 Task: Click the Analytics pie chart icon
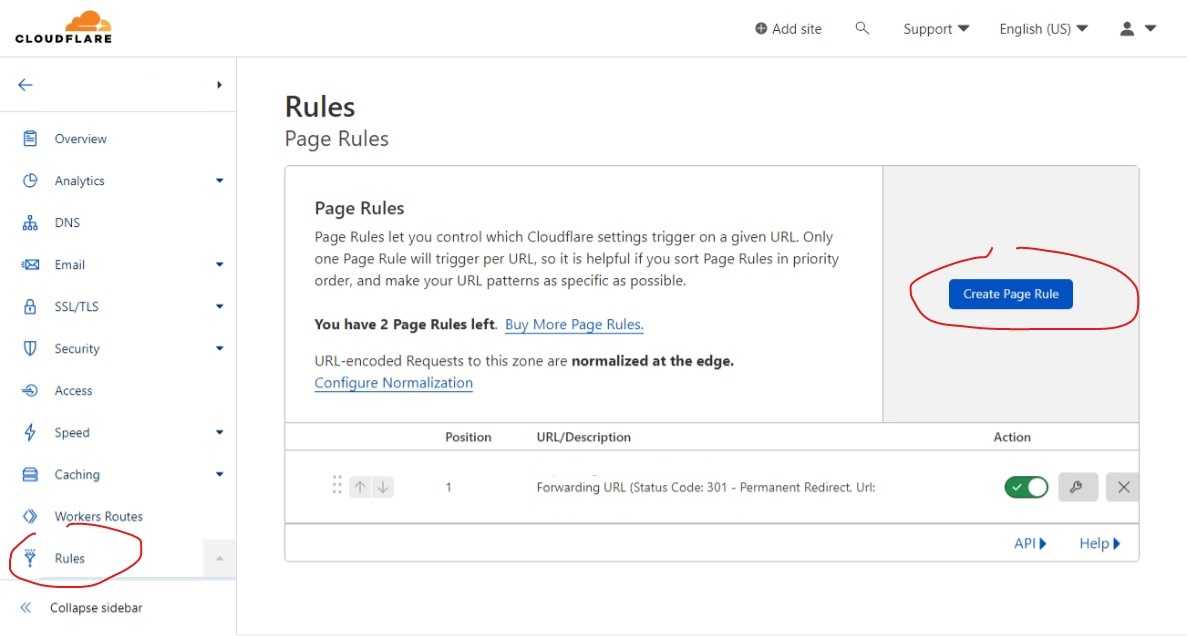(x=30, y=180)
